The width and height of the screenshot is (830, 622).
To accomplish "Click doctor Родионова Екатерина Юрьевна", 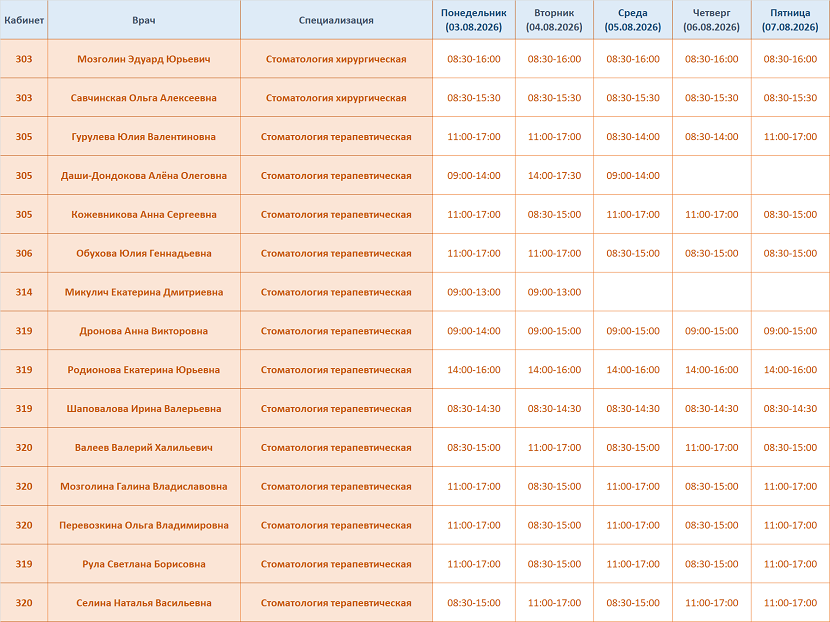I will point(144,369).
